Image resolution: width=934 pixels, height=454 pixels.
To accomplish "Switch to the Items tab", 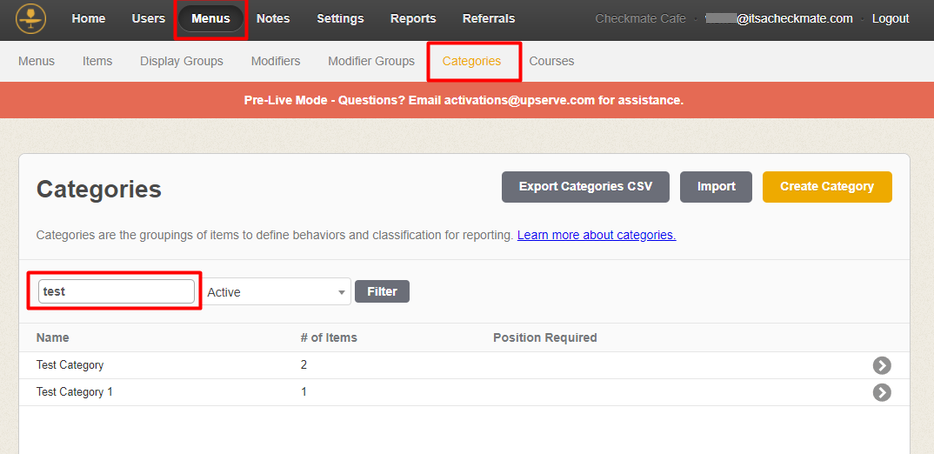I will (x=97, y=61).
